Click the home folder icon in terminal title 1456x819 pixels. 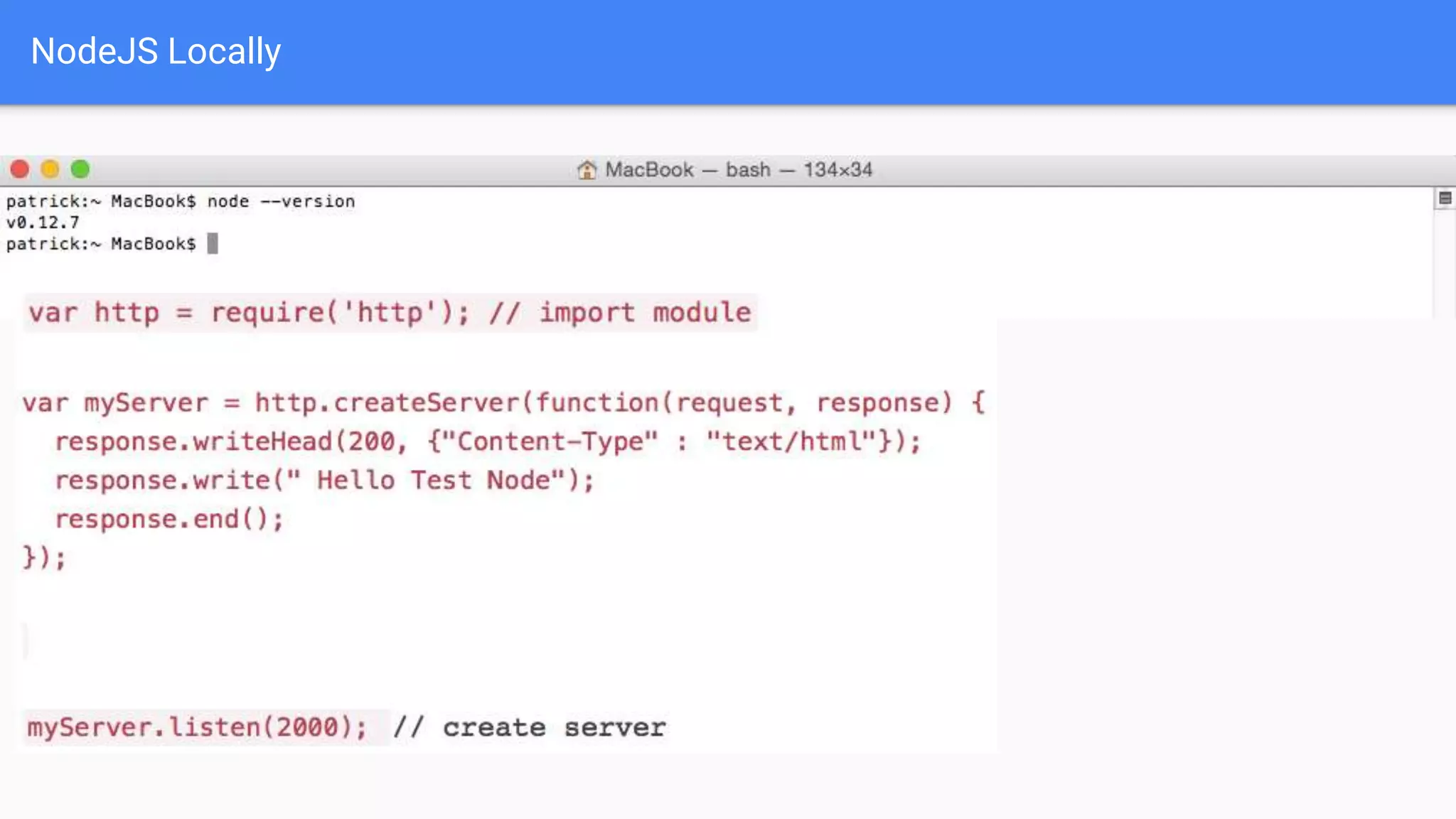pos(587,170)
